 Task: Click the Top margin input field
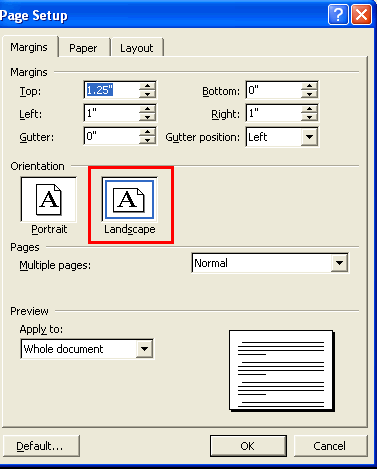112,90
